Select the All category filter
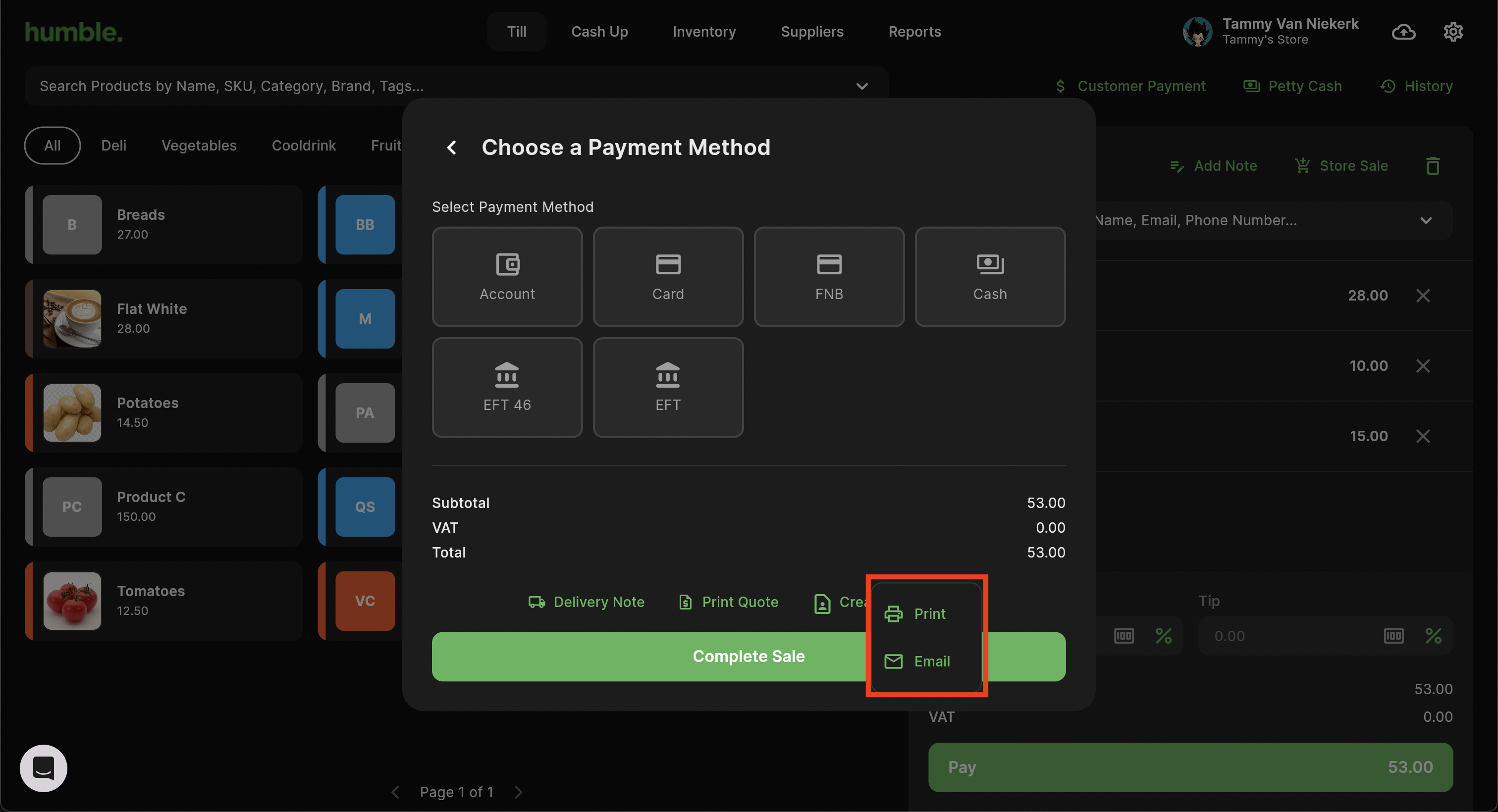This screenshot has height=812, width=1498. pyautogui.click(x=53, y=145)
